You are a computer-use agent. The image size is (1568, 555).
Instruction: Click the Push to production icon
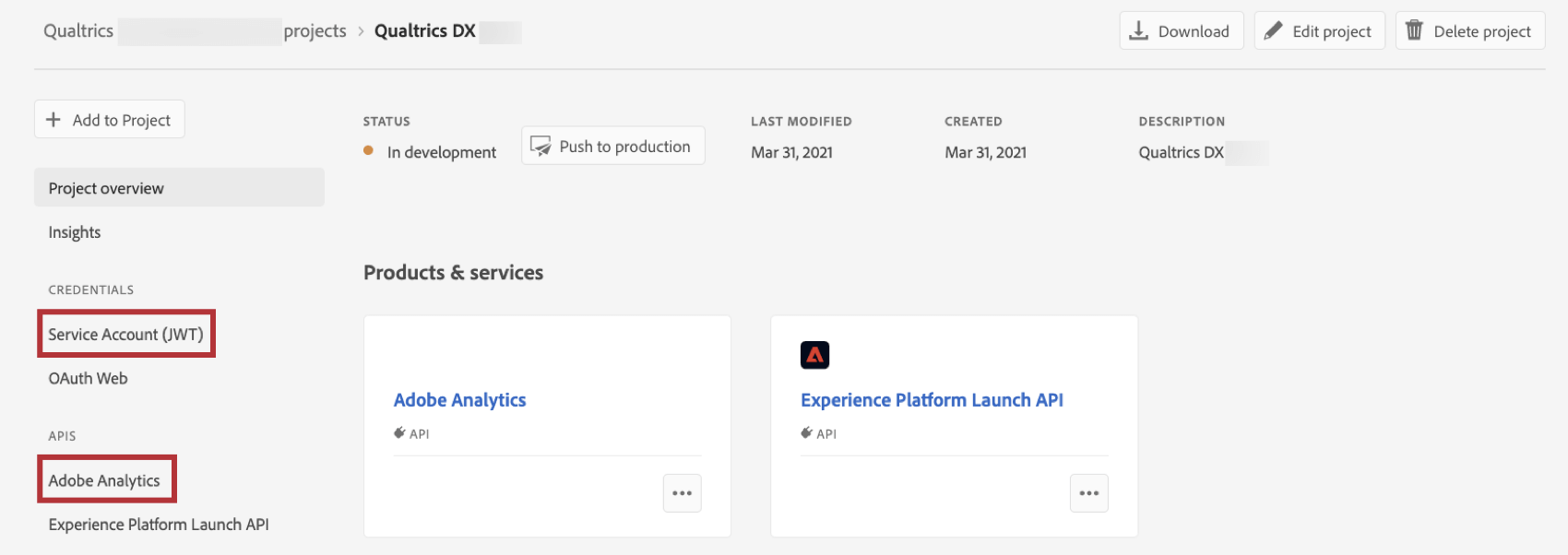541,146
